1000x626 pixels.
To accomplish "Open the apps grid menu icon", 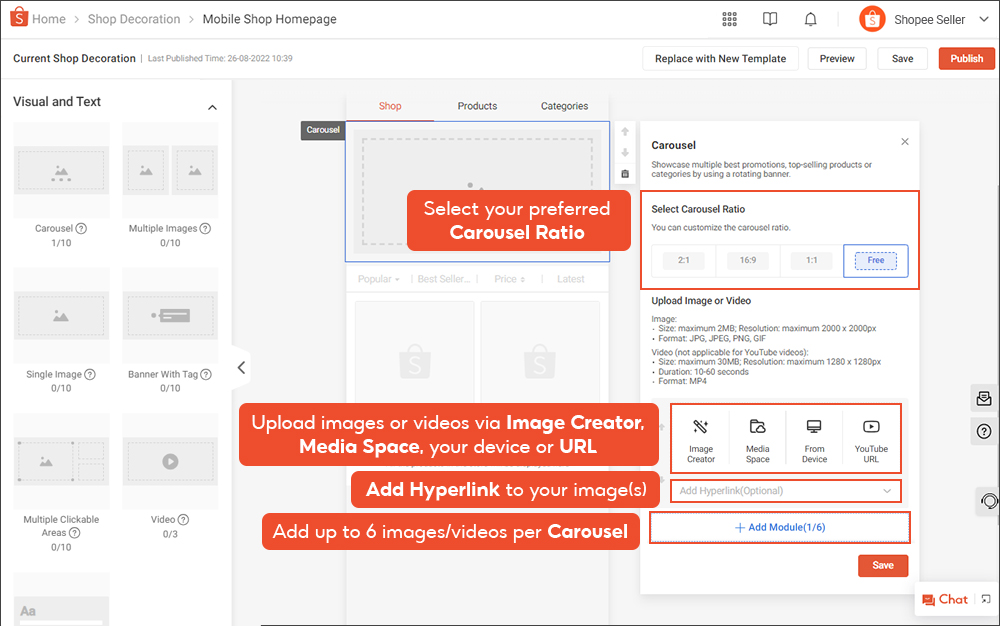I will coord(728,19).
